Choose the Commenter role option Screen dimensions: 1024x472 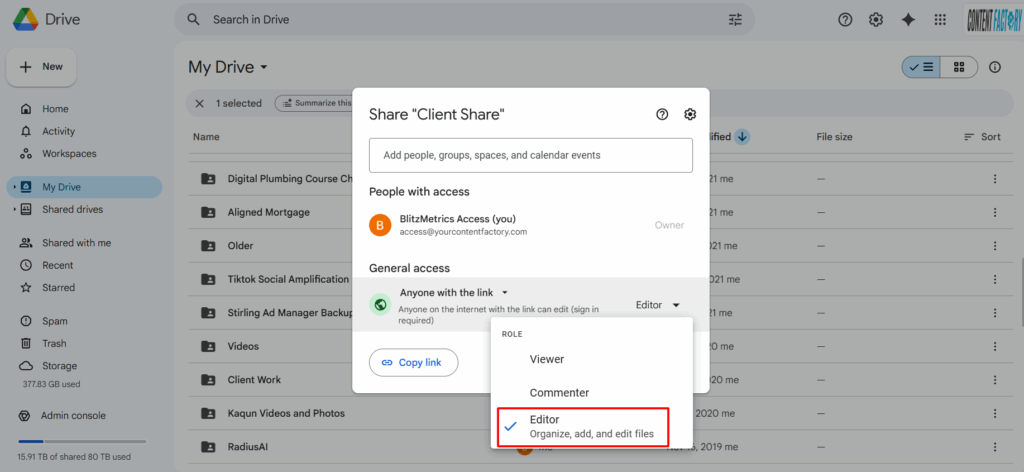(x=559, y=393)
